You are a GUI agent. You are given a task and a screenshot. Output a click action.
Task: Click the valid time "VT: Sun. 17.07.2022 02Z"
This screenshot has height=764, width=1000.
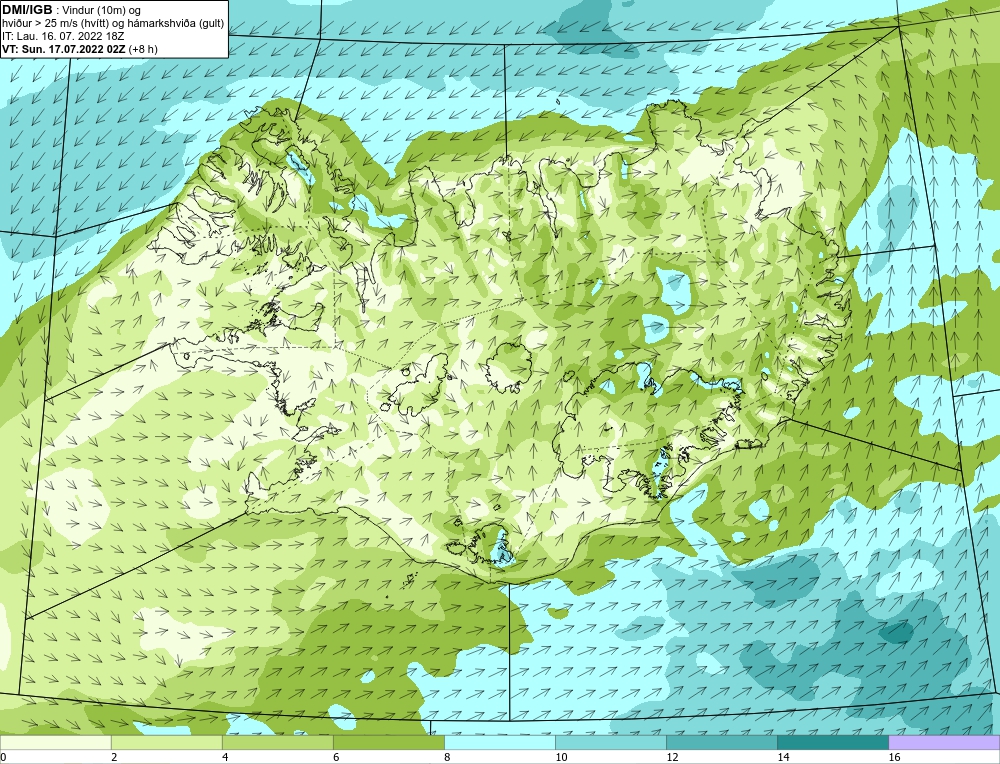coord(64,49)
